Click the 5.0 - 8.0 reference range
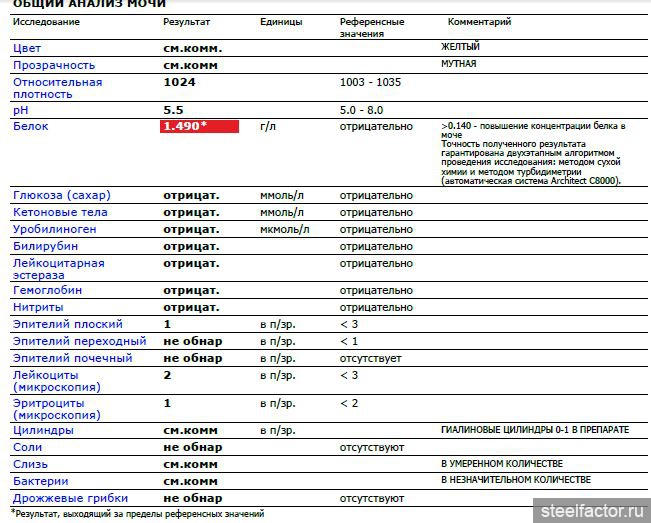 [x=361, y=110]
